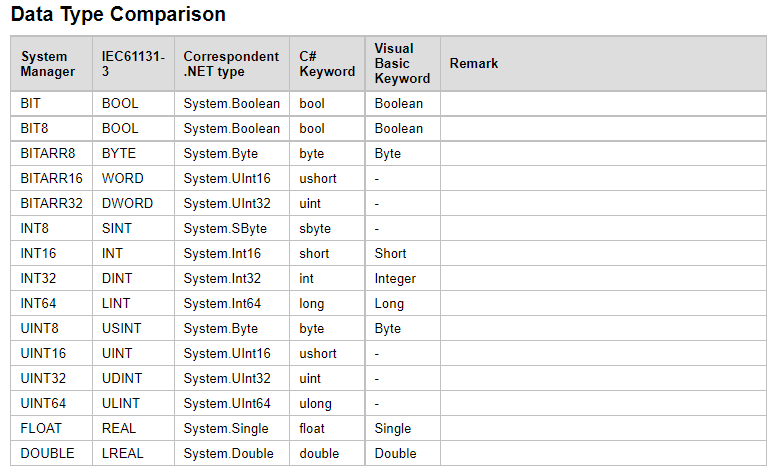
Task: Select the 'FLOAT' cell
Action: coord(51,428)
